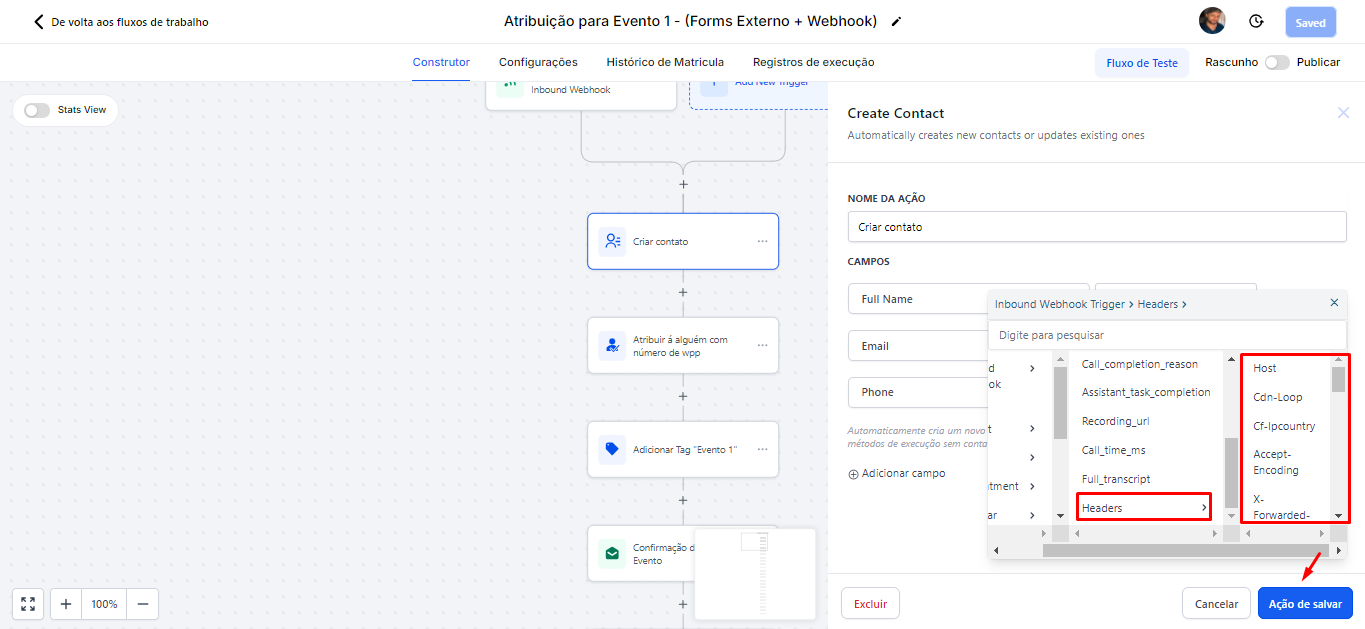This screenshot has width=1365, height=629.
Task: Switch to the Configurações tab
Action: (538, 62)
